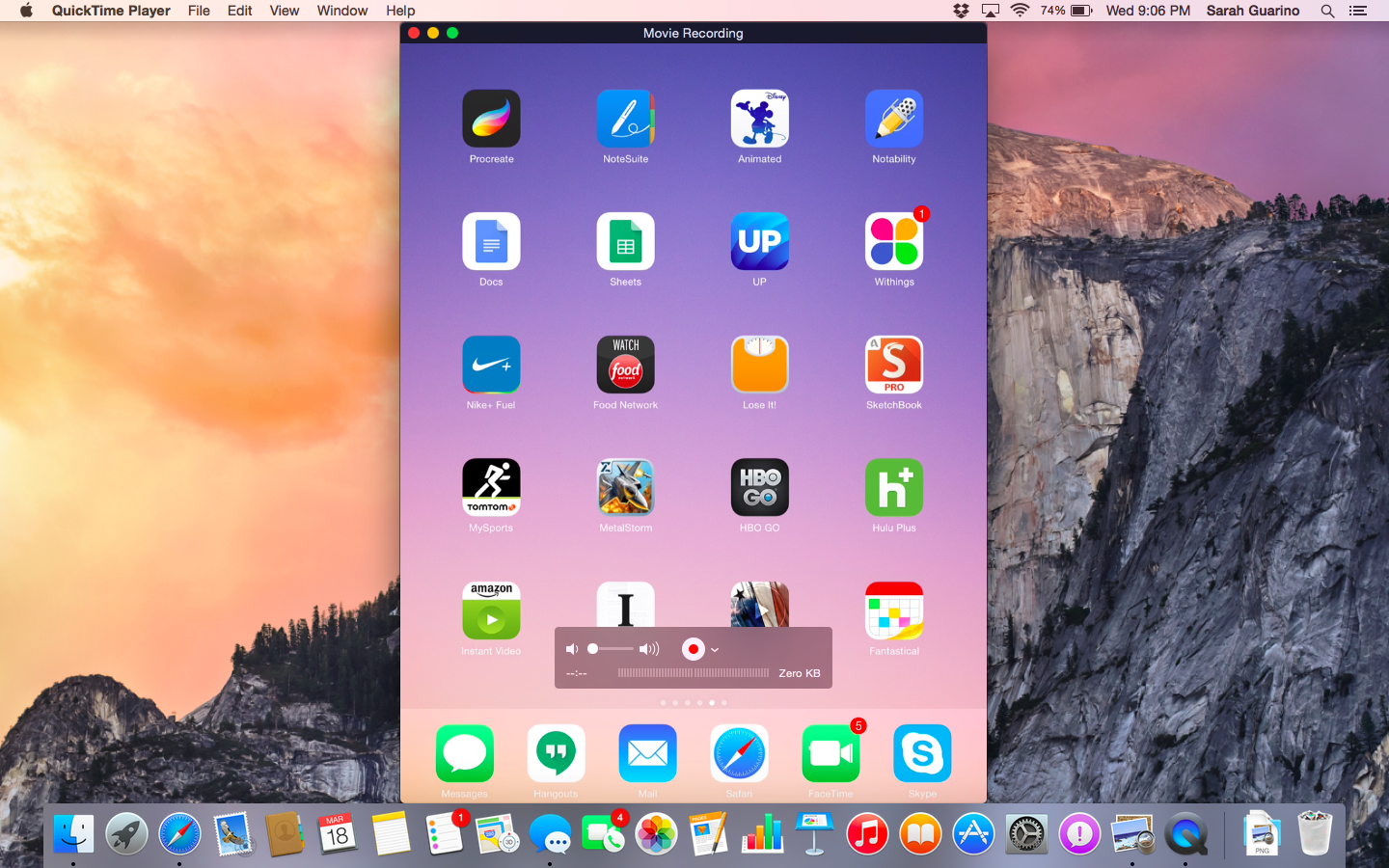Viewport: 1389px width, 868px height.
Task: Open the Edit menu
Action: [240, 11]
